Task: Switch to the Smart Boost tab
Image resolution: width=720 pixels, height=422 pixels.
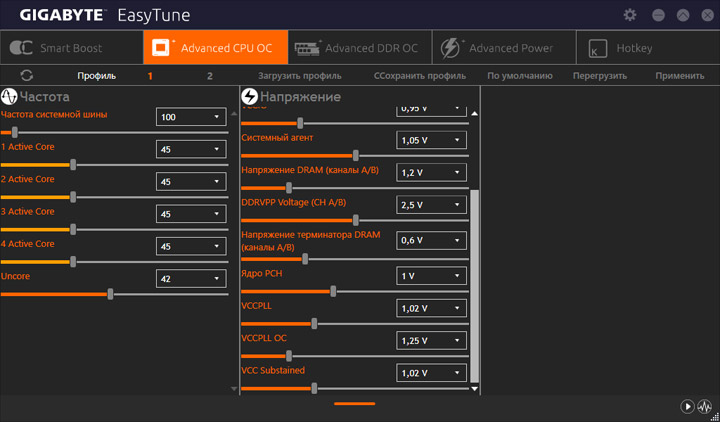Action: click(x=72, y=47)
